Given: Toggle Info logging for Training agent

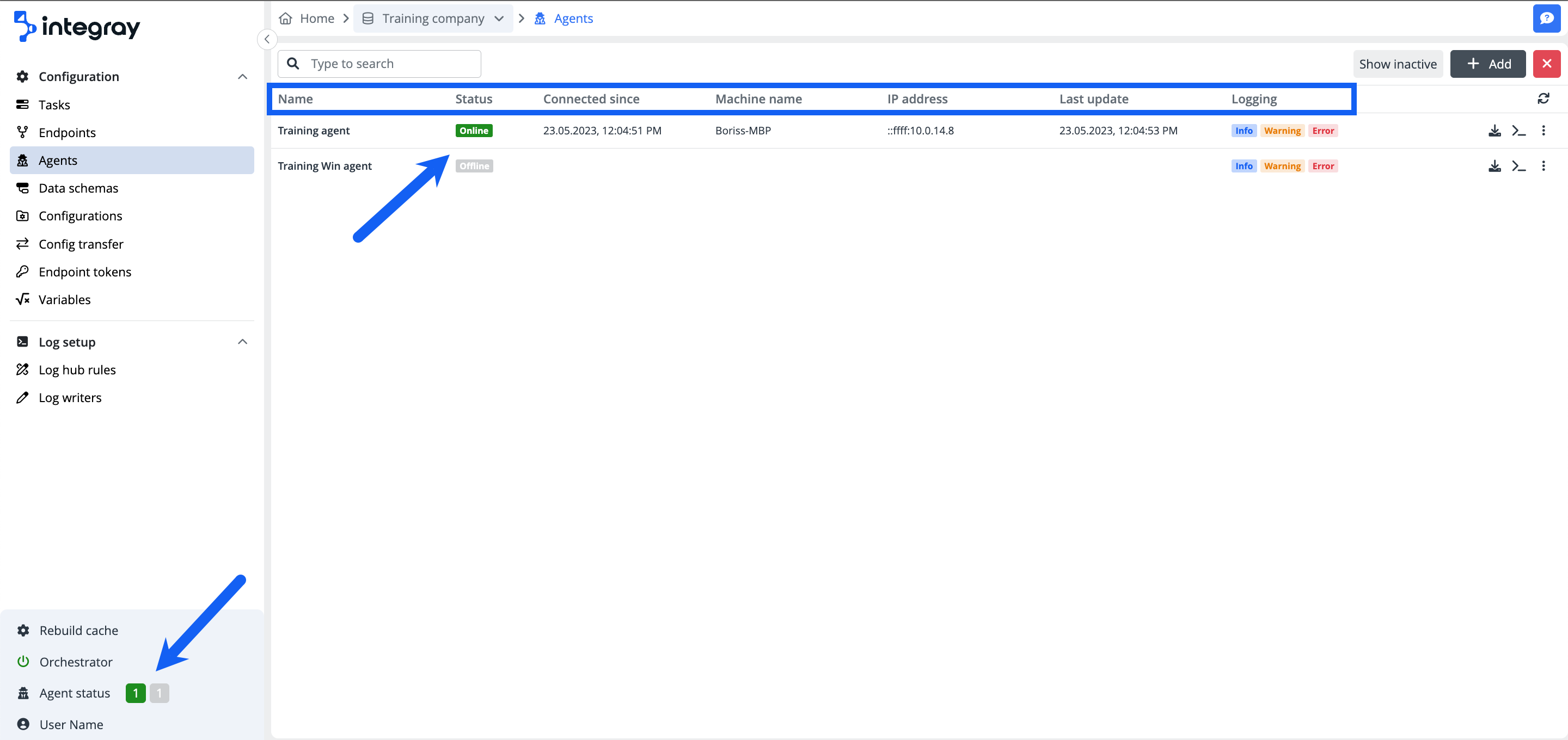Looking at the screenshot, I should click(1243, 131).
